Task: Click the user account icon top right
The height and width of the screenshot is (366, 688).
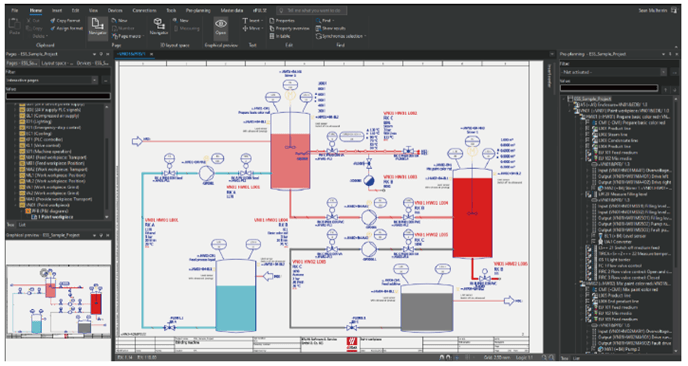Action: tap(674, 10)
